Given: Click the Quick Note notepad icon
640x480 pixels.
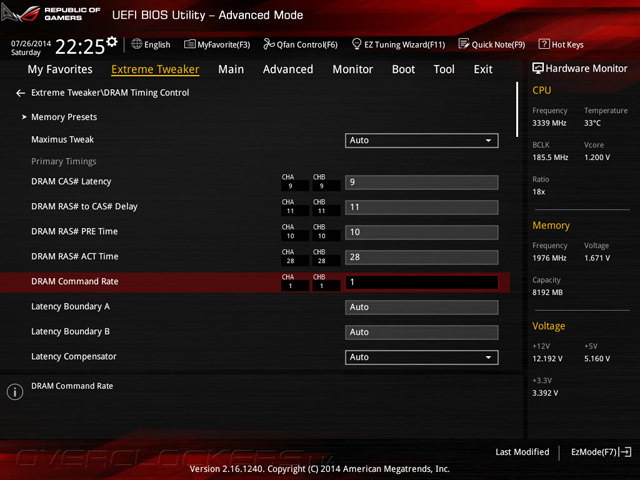Looking at the screenshot, I should pyautogui.click(x=464, y=44).
